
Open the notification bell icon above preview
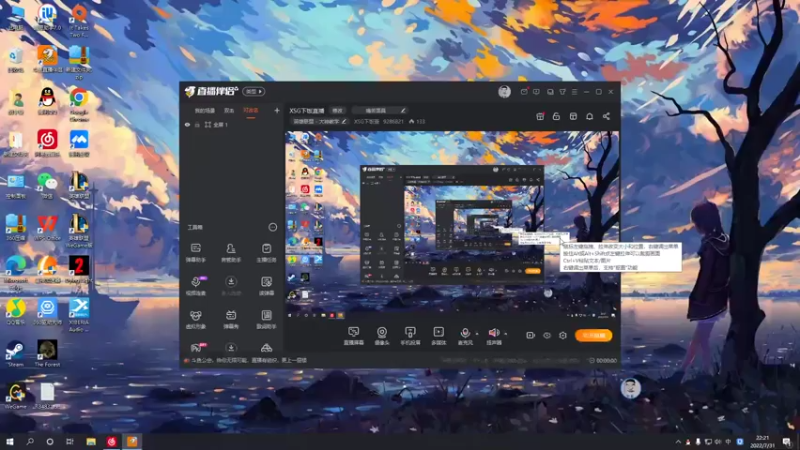pos(589,116)
